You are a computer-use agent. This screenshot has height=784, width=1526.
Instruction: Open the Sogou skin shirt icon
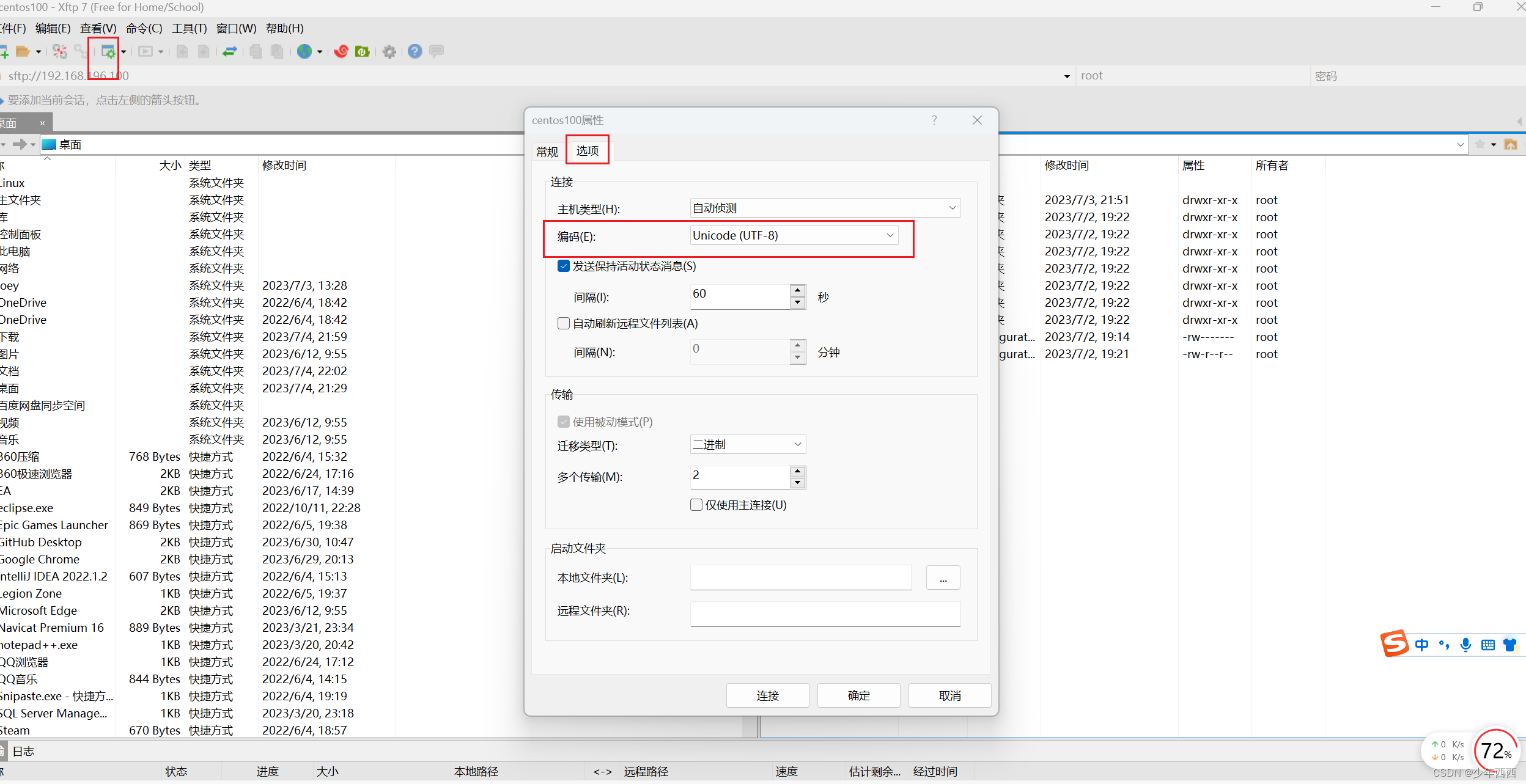coord(1509,645)
